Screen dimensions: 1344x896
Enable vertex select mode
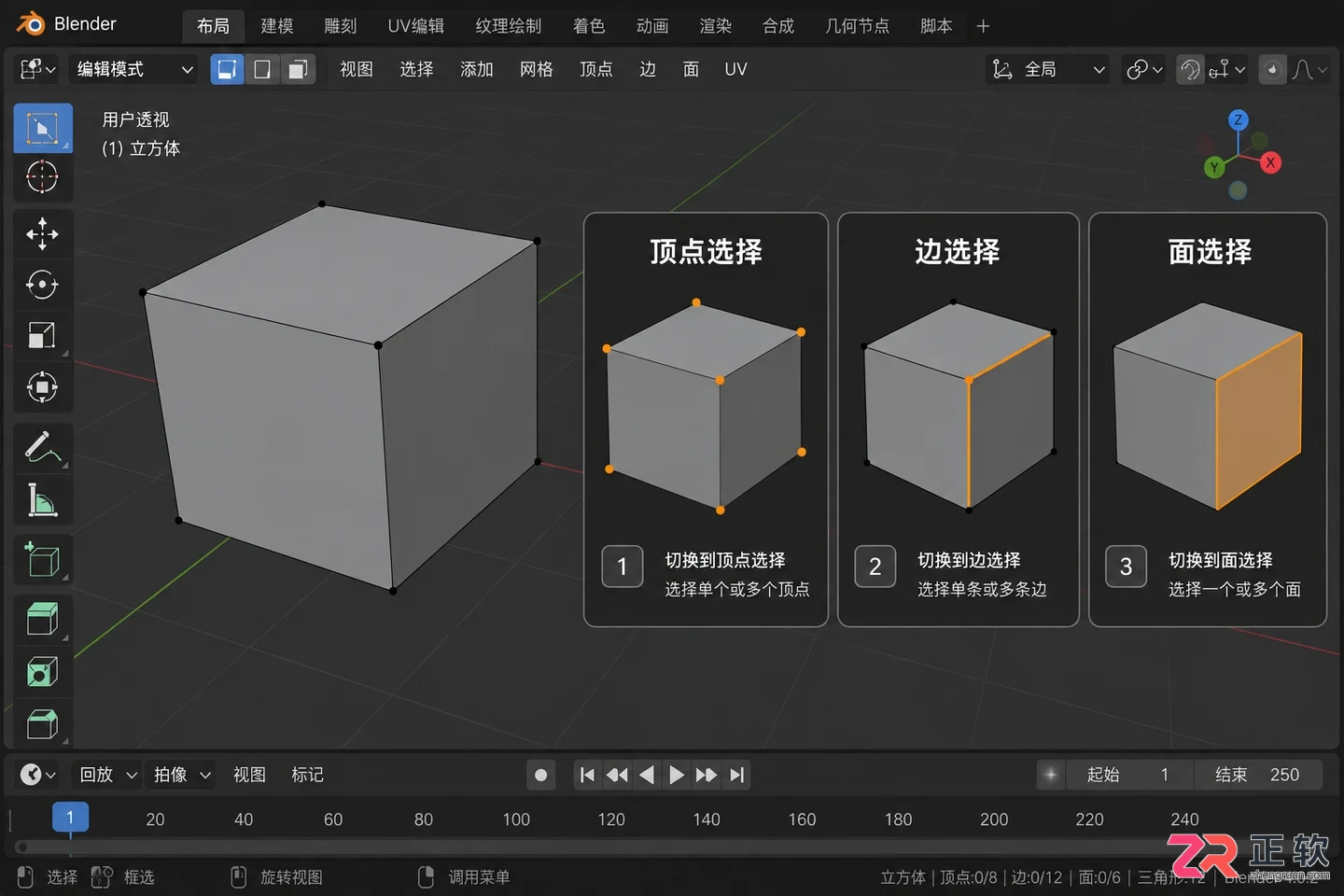tap(227, 69)
